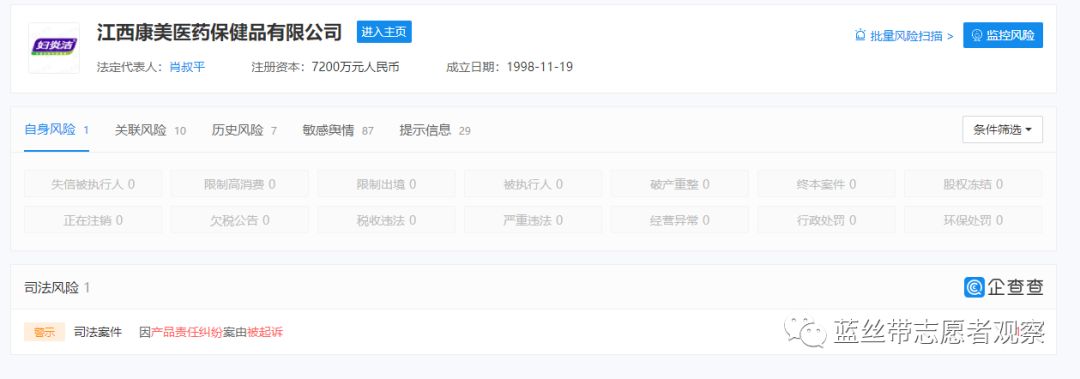This screenshot has width=1080, height=379.
Task: Click the 终本案件 0 filter
Action: [x=827, y=184]
